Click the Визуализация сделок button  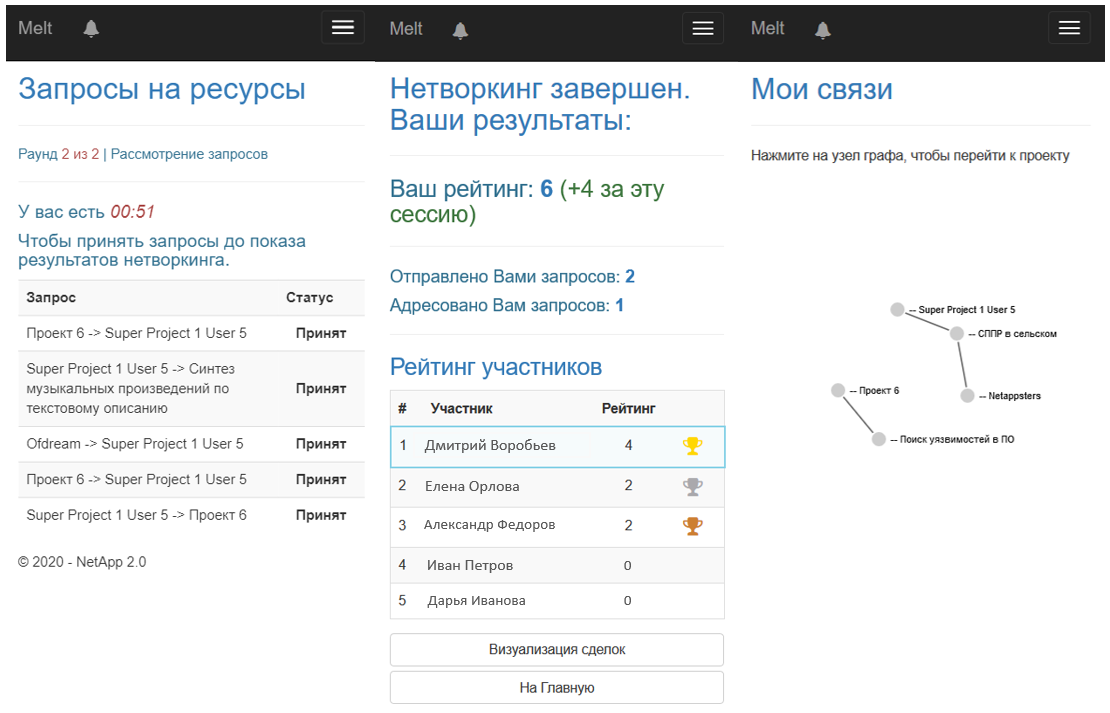coord(556,650)
